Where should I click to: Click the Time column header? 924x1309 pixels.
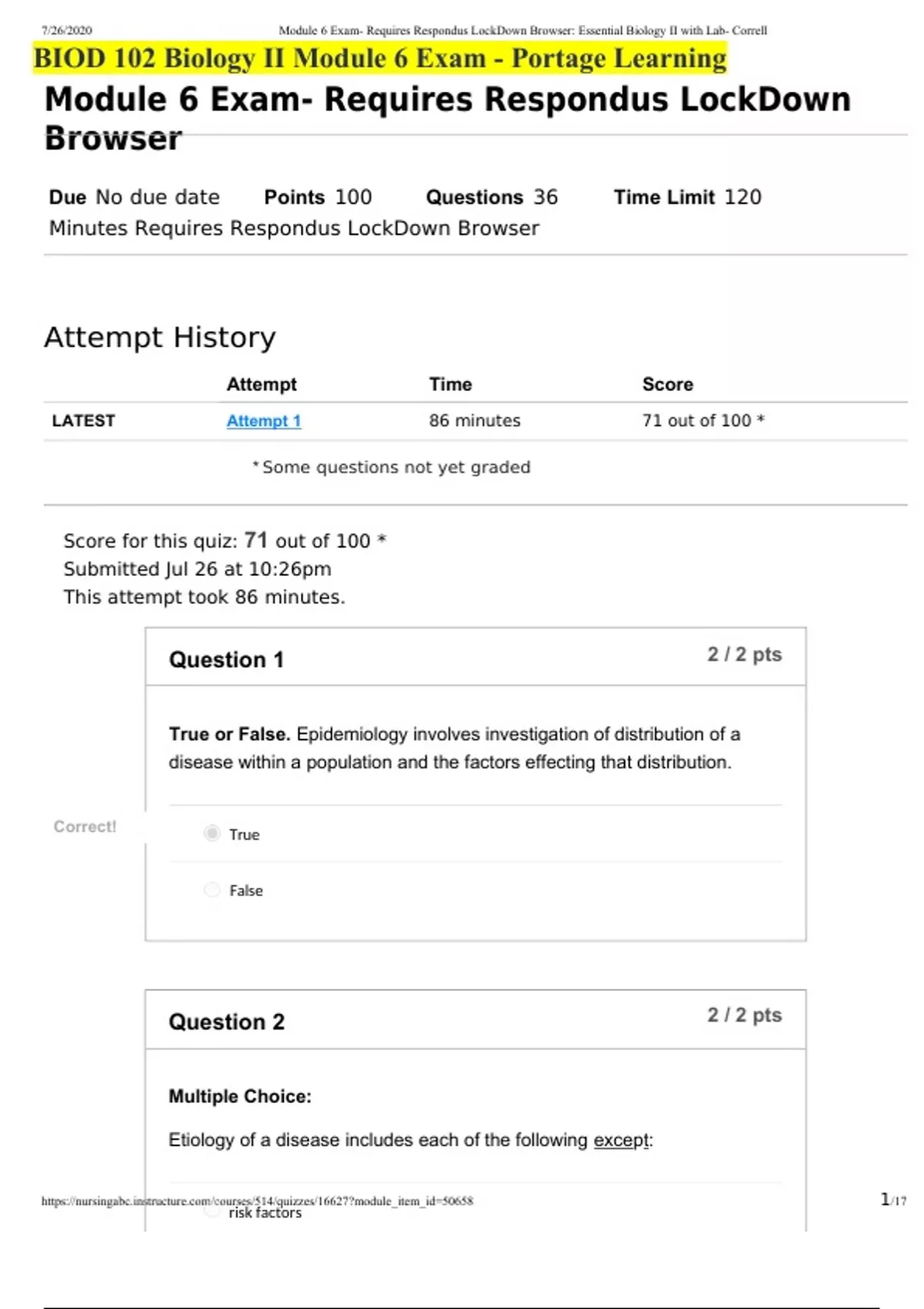(x=450, y=384)
